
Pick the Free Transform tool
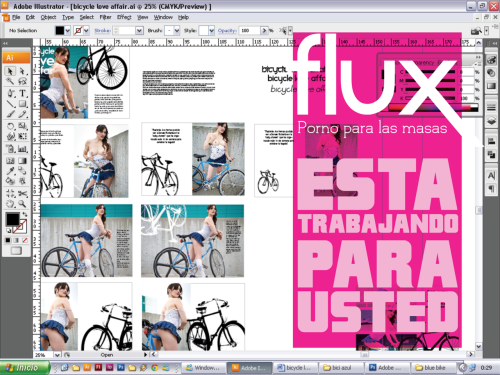(x=22, y=136)
